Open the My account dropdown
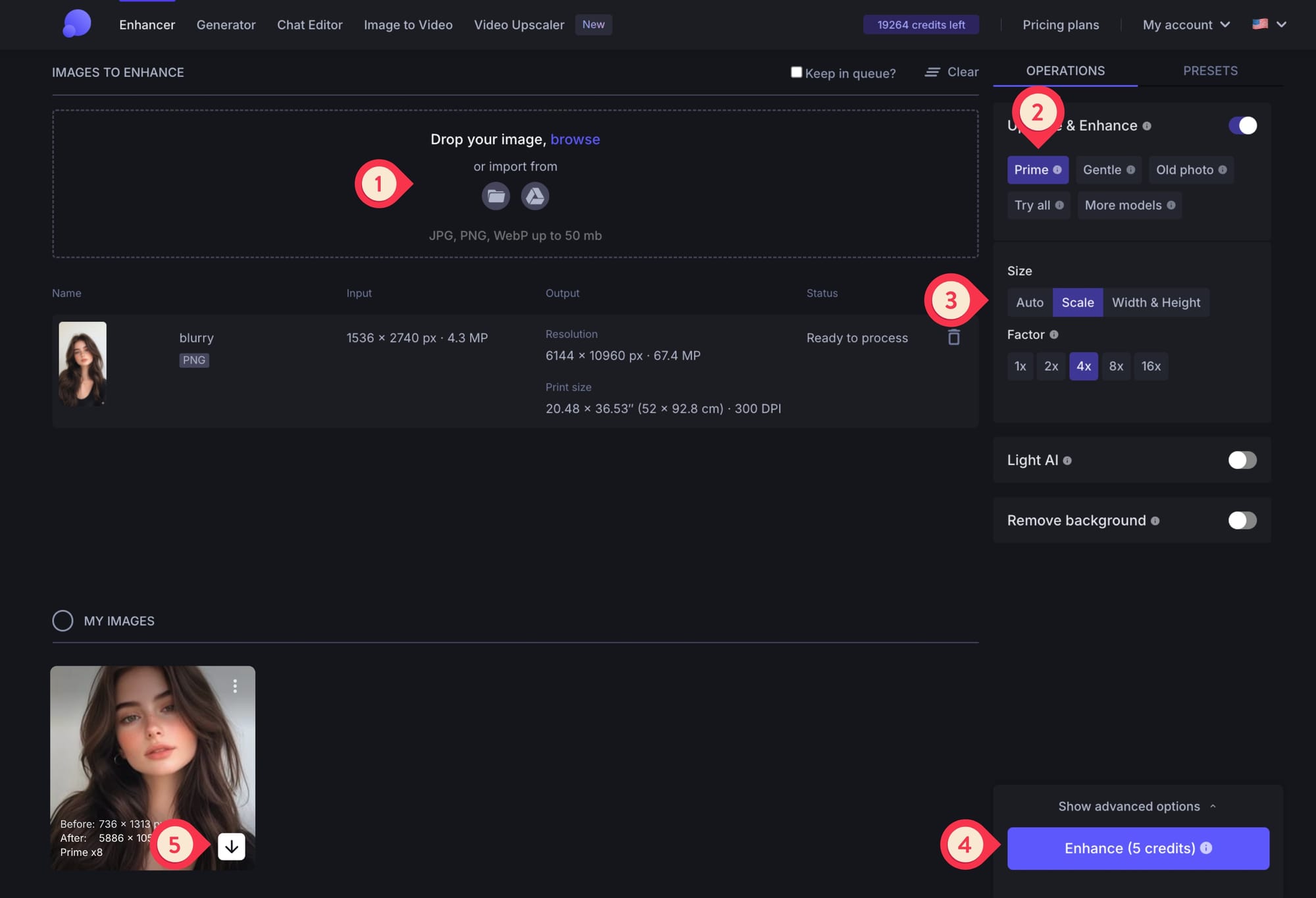This screenshot has width=1316, height=898. point(1184,24)
